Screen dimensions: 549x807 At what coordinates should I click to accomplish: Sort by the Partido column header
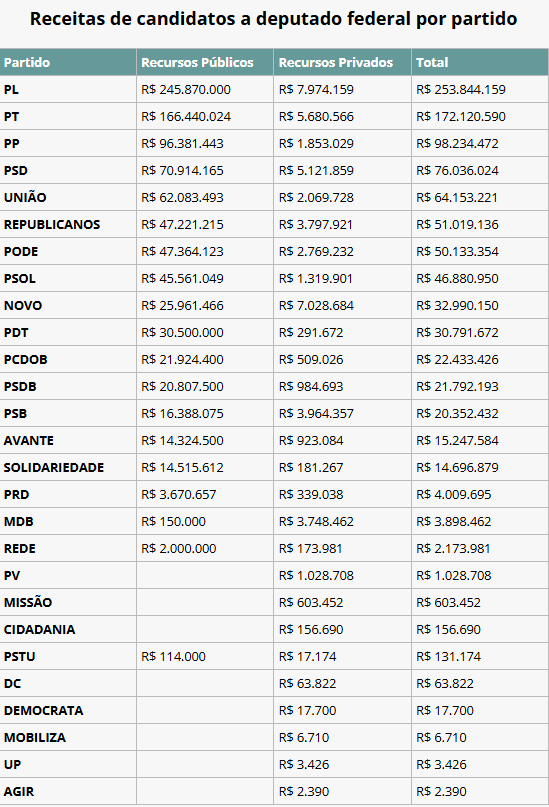(x=27, y=62)
